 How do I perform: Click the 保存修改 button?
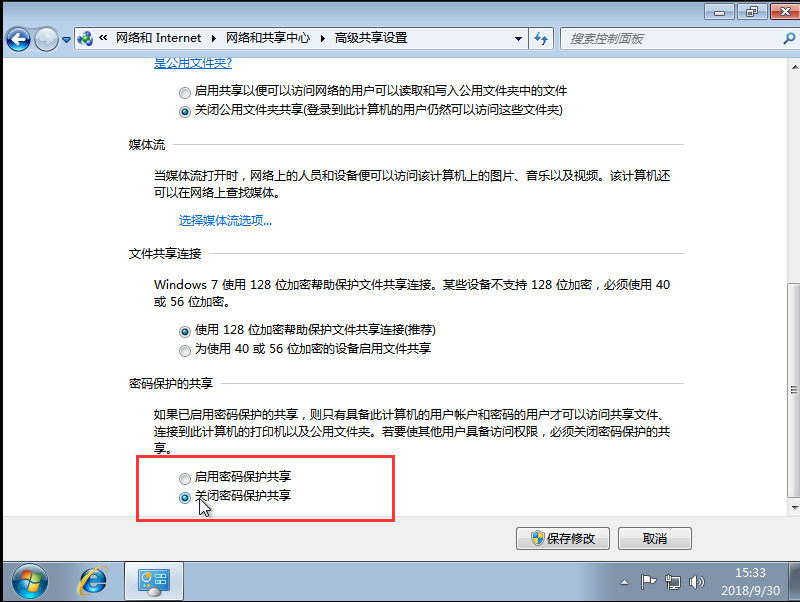(x=563, y=538)
